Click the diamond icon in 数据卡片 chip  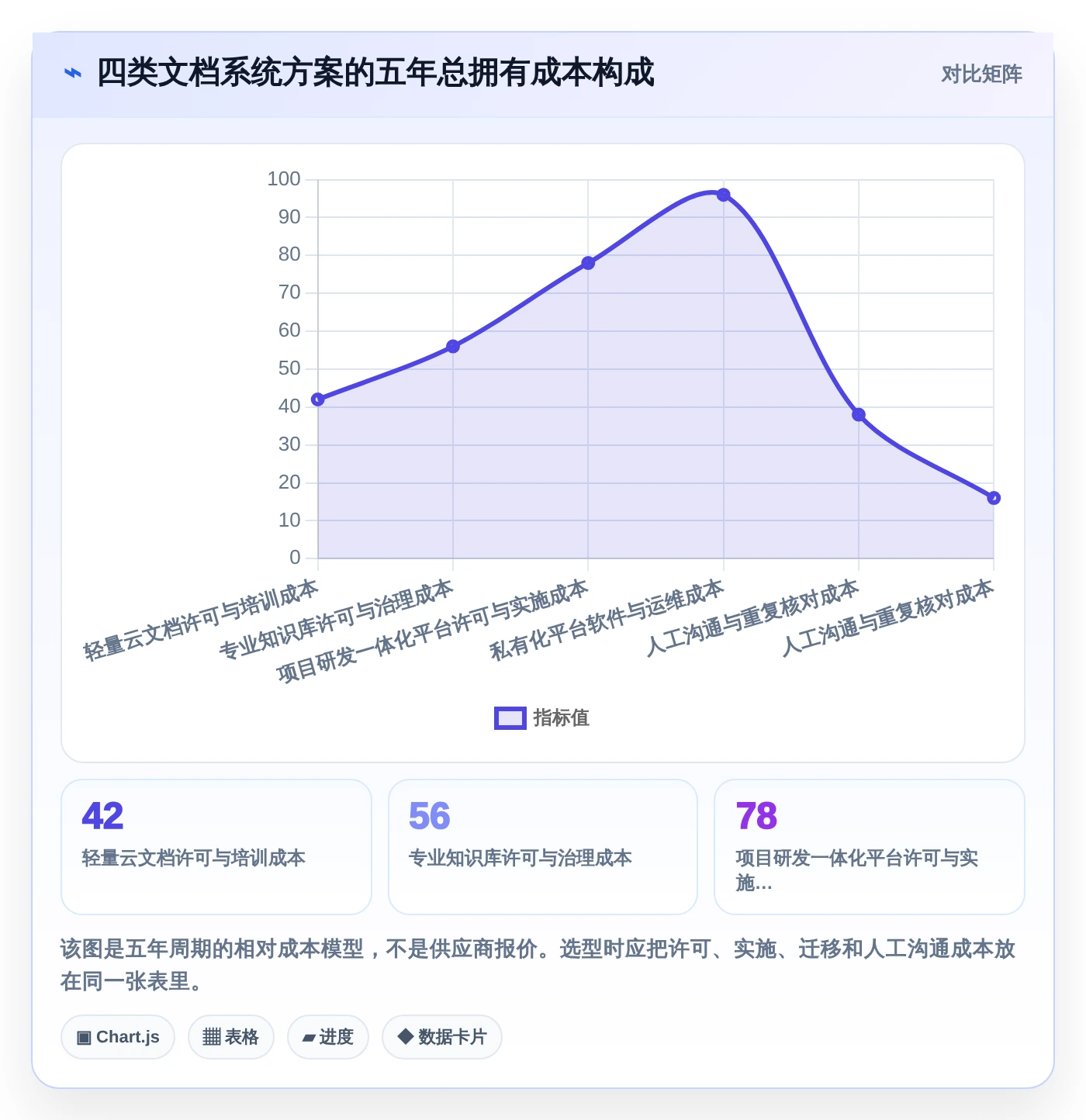[405, 1036]
